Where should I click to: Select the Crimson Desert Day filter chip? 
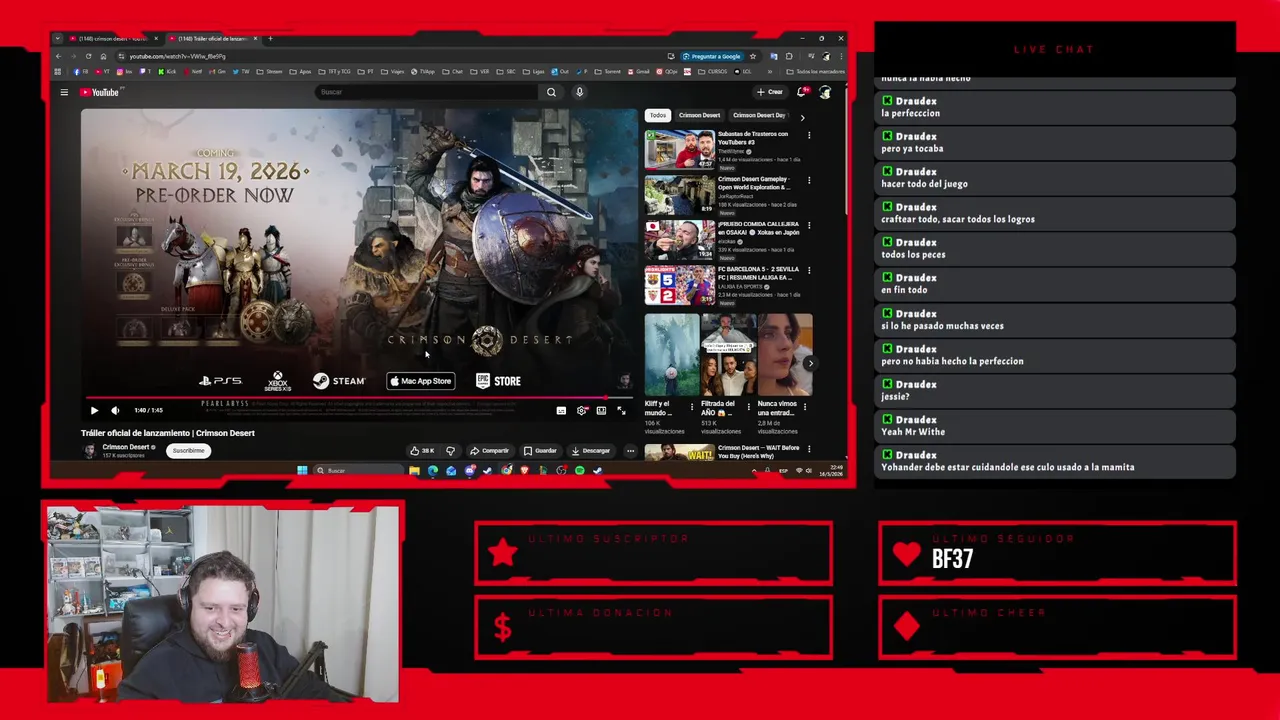[759, 116]
